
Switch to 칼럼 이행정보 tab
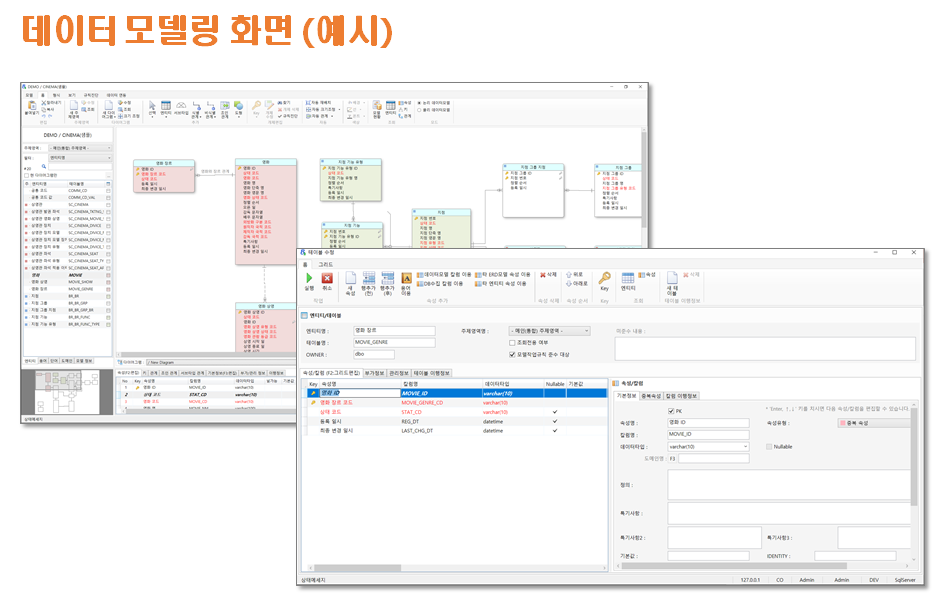pos(681,395)
